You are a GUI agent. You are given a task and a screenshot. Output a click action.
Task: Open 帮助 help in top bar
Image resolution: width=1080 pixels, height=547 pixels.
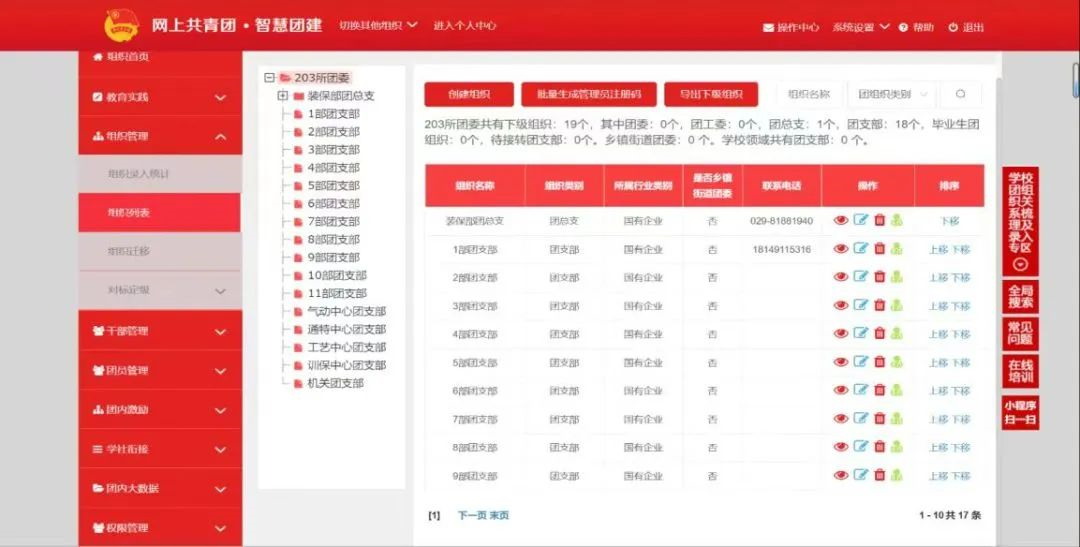tap(917, 28)
